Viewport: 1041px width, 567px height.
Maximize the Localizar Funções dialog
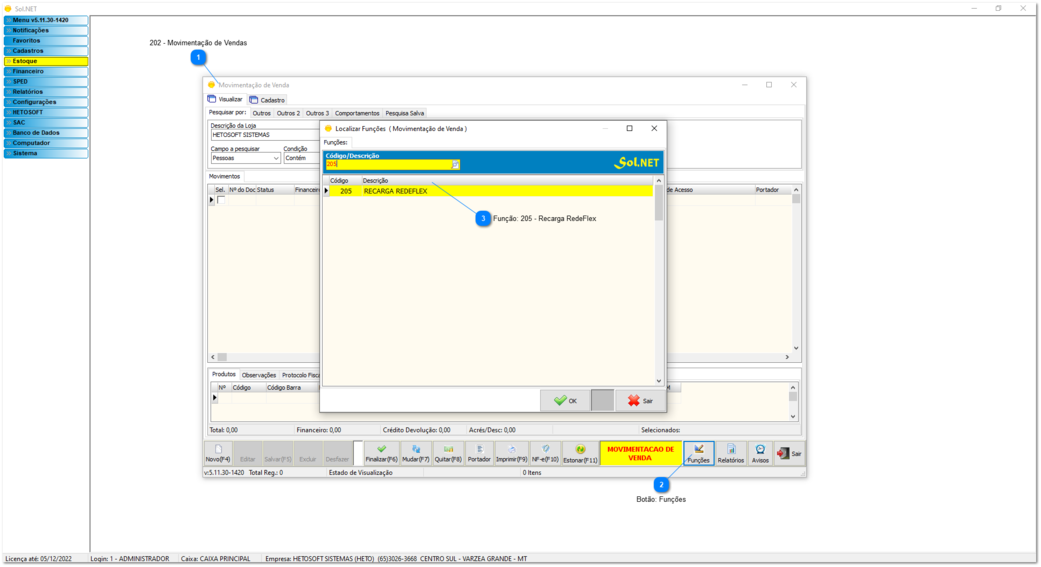click(629, 128)
